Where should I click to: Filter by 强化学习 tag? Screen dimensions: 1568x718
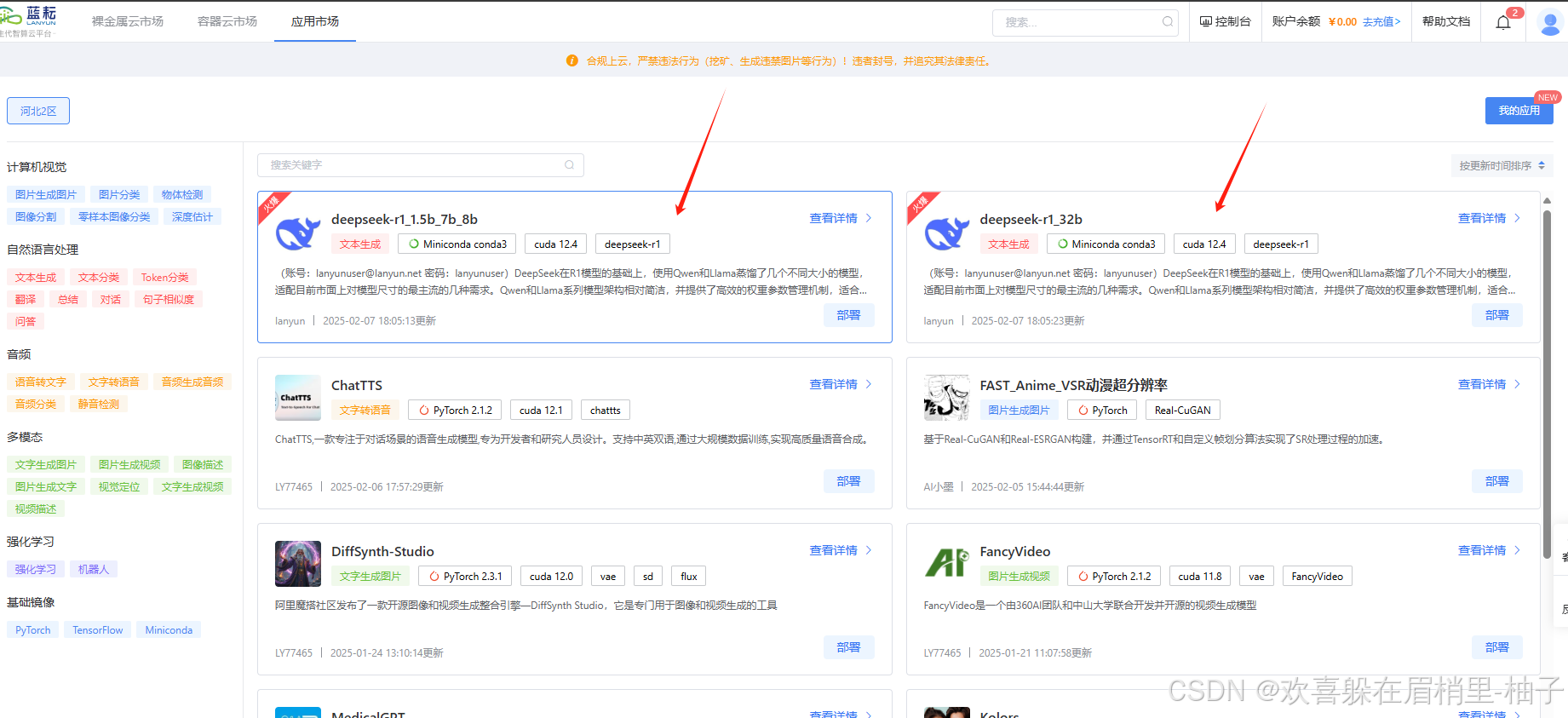point(36,570)
